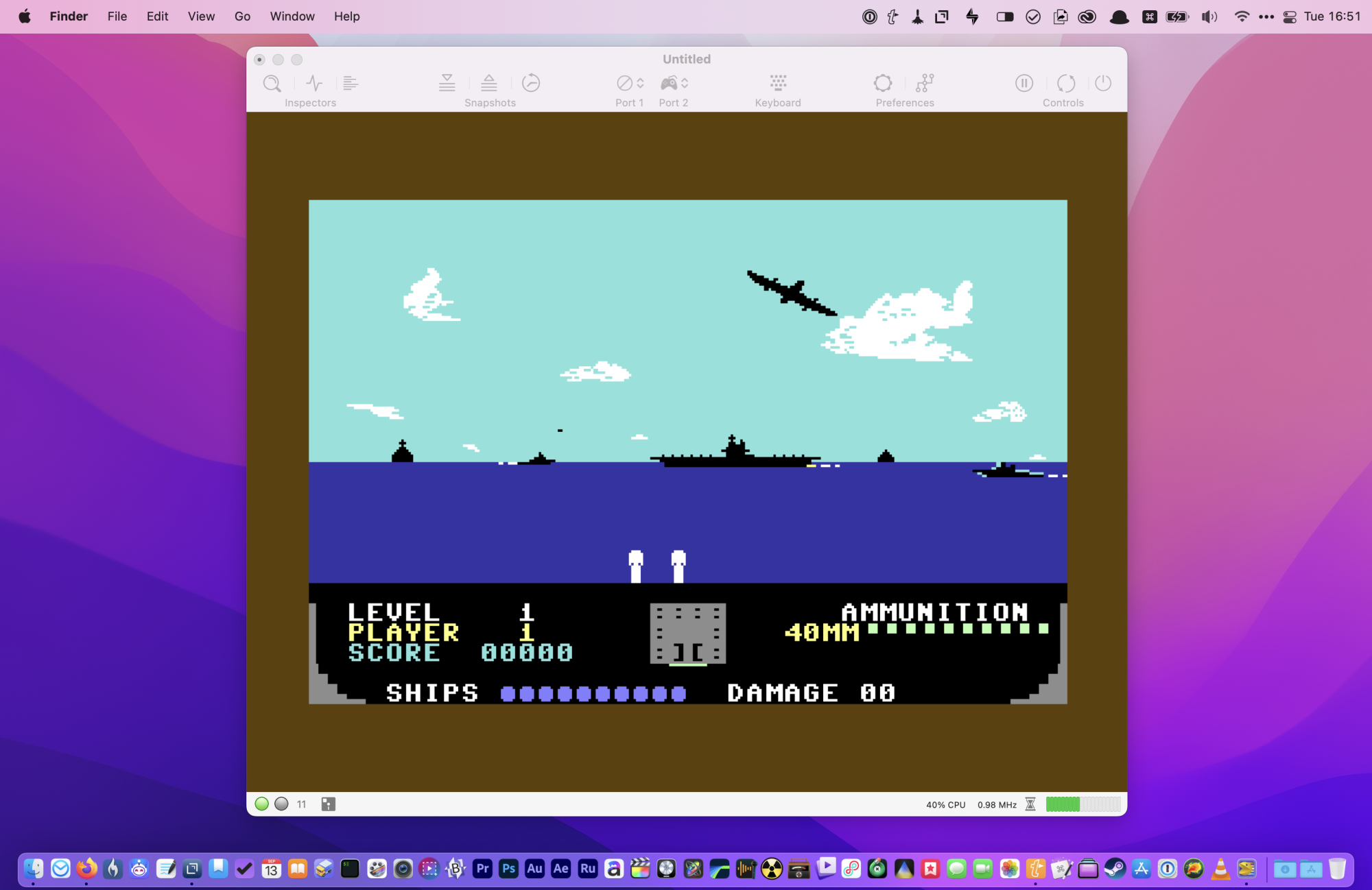This screenshot has height=890, width=1372.
Task: Toggle emulator power off
Action: pos(1103,84)
